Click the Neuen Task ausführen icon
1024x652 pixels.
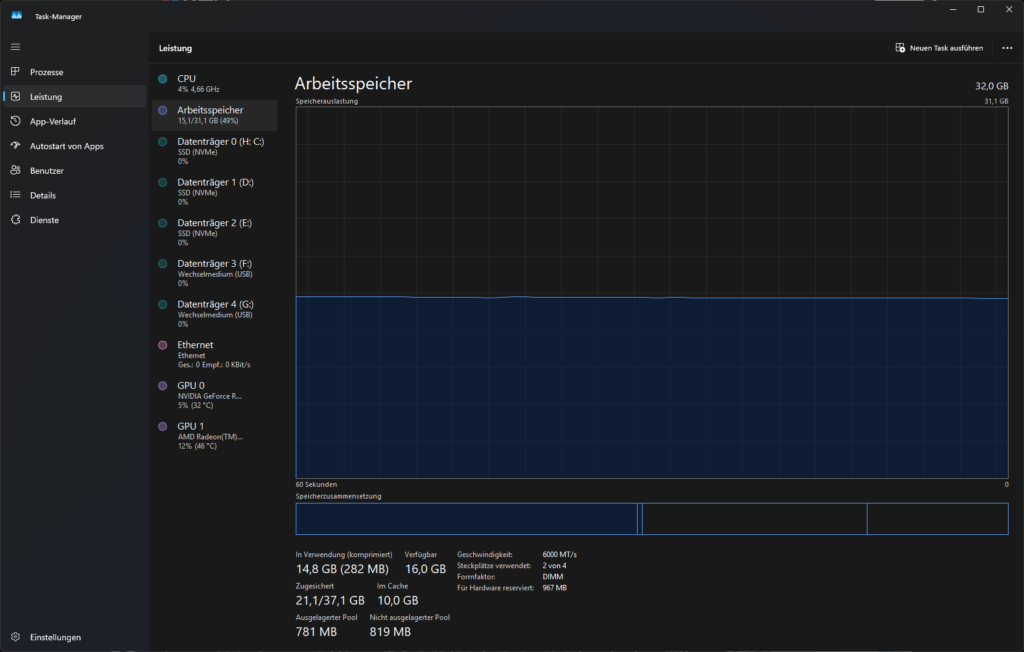click(900, 48)
